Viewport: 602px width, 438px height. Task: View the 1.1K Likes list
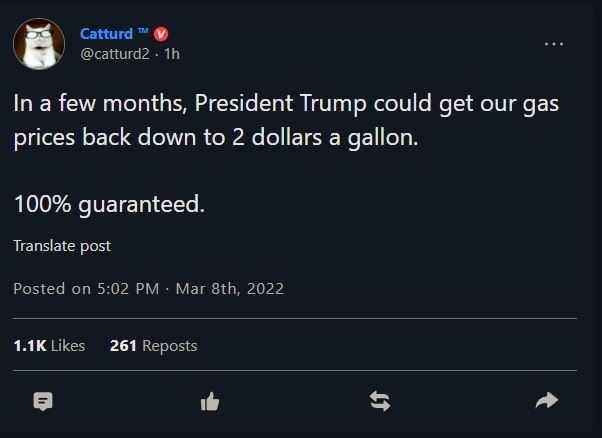point(49,345)
